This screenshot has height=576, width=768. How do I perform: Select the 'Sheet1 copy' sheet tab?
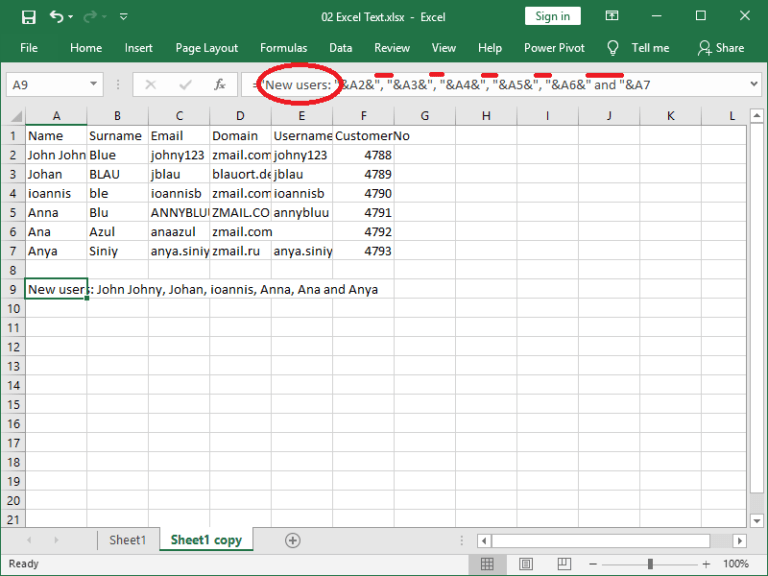click(206, 540)
